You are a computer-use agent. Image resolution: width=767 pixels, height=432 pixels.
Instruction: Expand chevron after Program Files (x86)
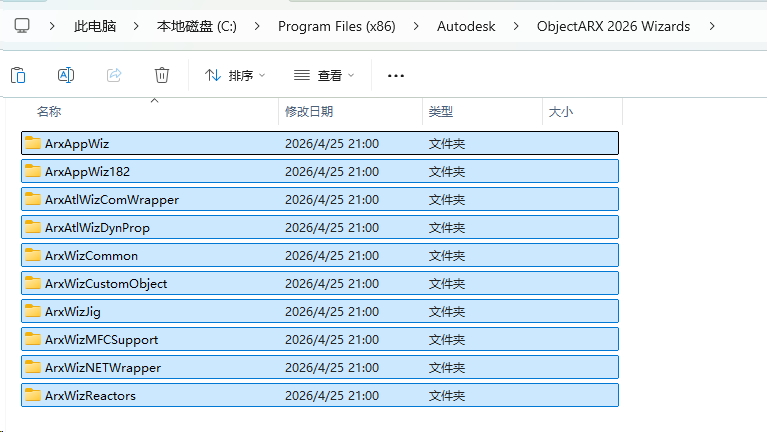tap(416, 26)
